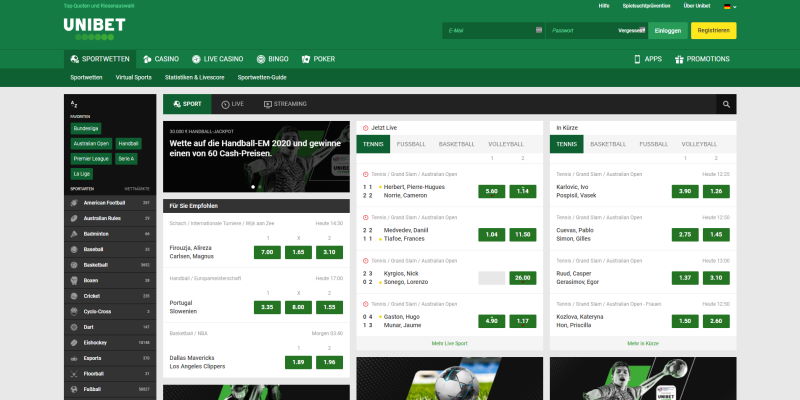This screenshot has width=800, height=400.
Task: Open Bingo in main navigation
Action: [x=272, y=59]
